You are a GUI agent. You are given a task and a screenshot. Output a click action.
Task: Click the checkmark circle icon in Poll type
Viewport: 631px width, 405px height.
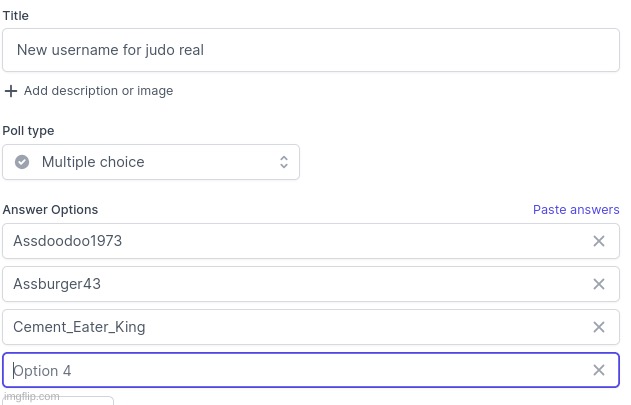(x=22, y=162)
